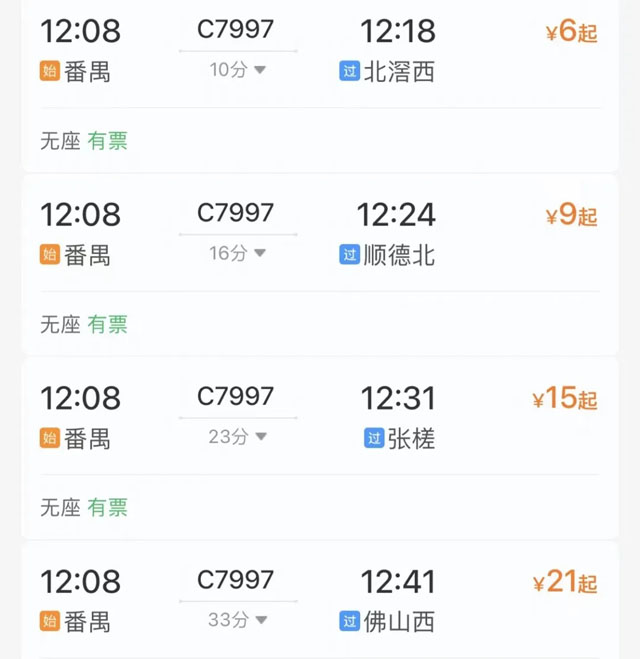This screenshot has width=640, height=659.
Task: Expand the 16分 duration dropdown arrow
Action: coord(259,253)
